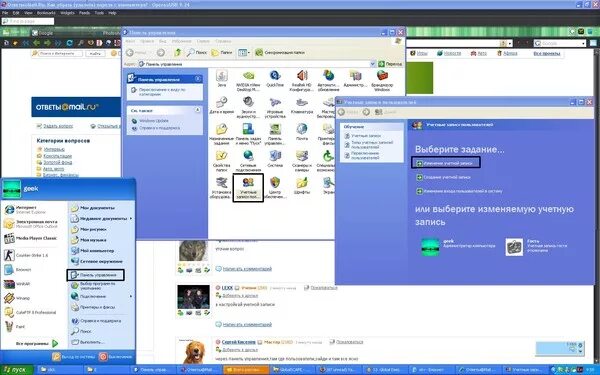Open the Сканеры и камеры icon
The image size is (600, 375).
pos(302,161)
